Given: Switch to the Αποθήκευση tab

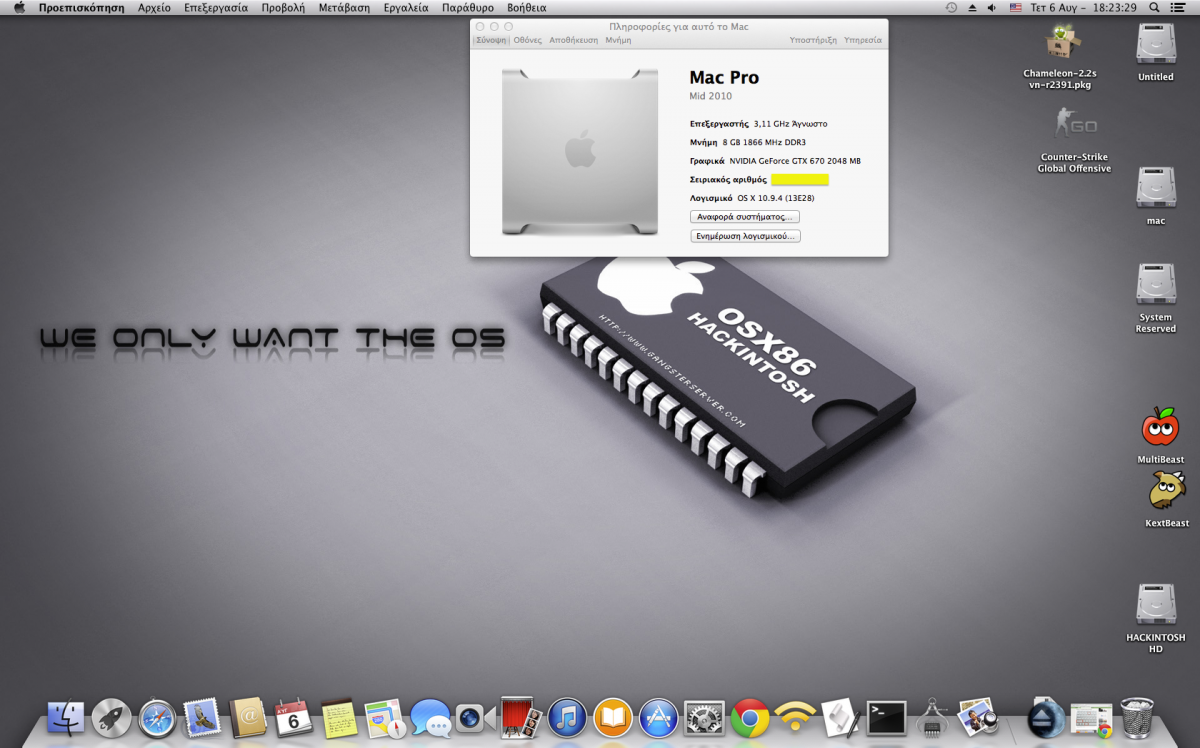Looking at the screenshot, I should (574, 40).
